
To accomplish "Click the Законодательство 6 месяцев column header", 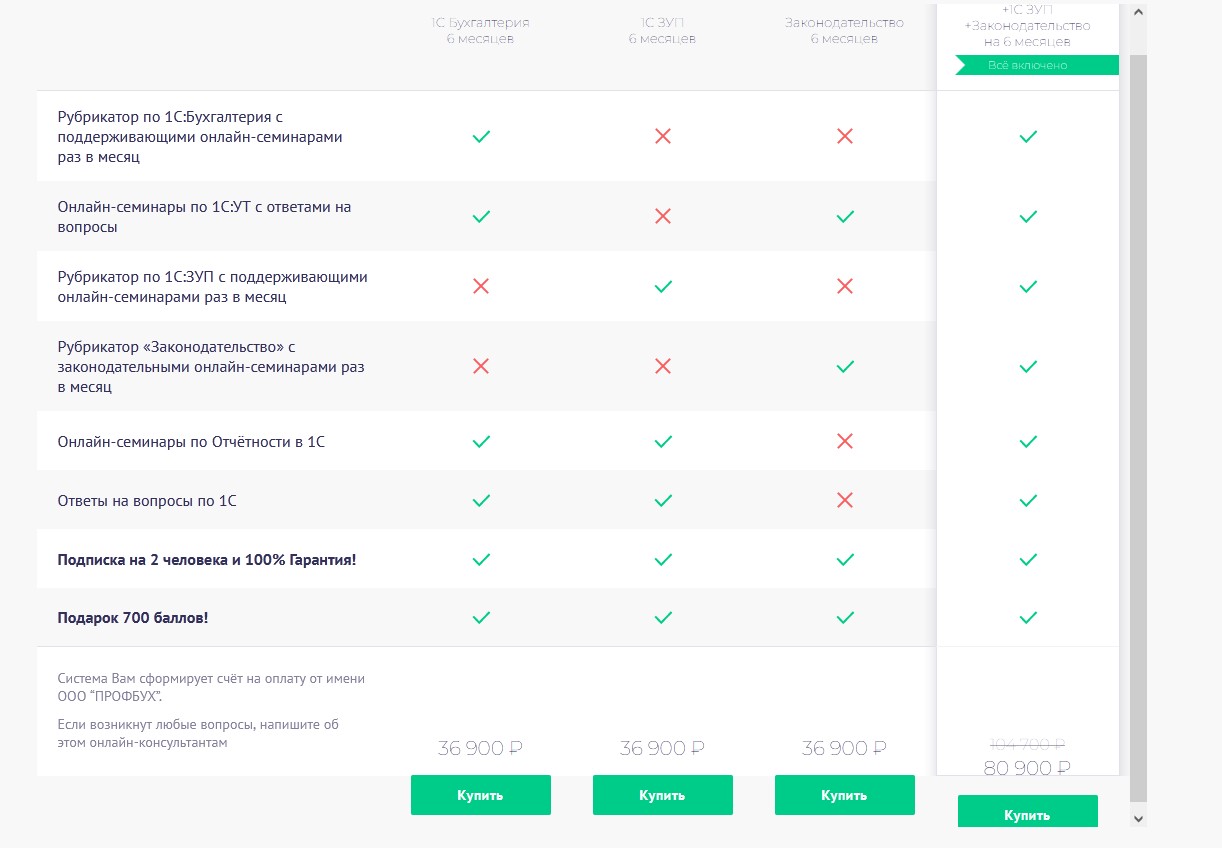I will point(844,30).
